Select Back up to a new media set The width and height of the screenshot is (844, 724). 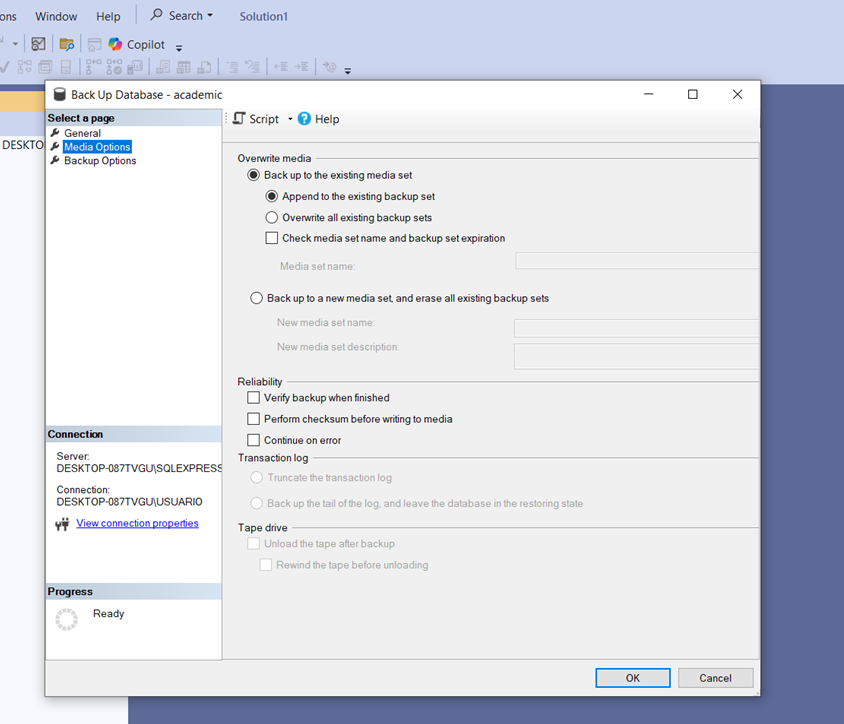tap(256, 298)
